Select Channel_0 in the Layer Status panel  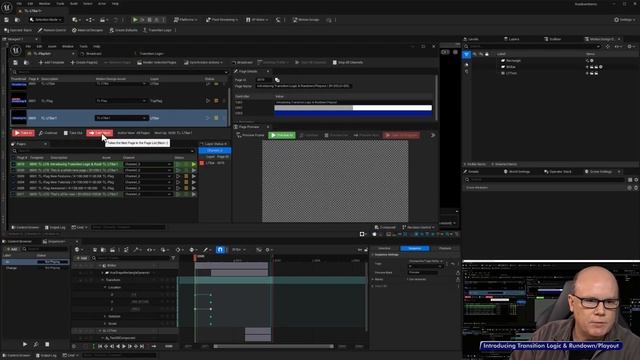(215, 151)
